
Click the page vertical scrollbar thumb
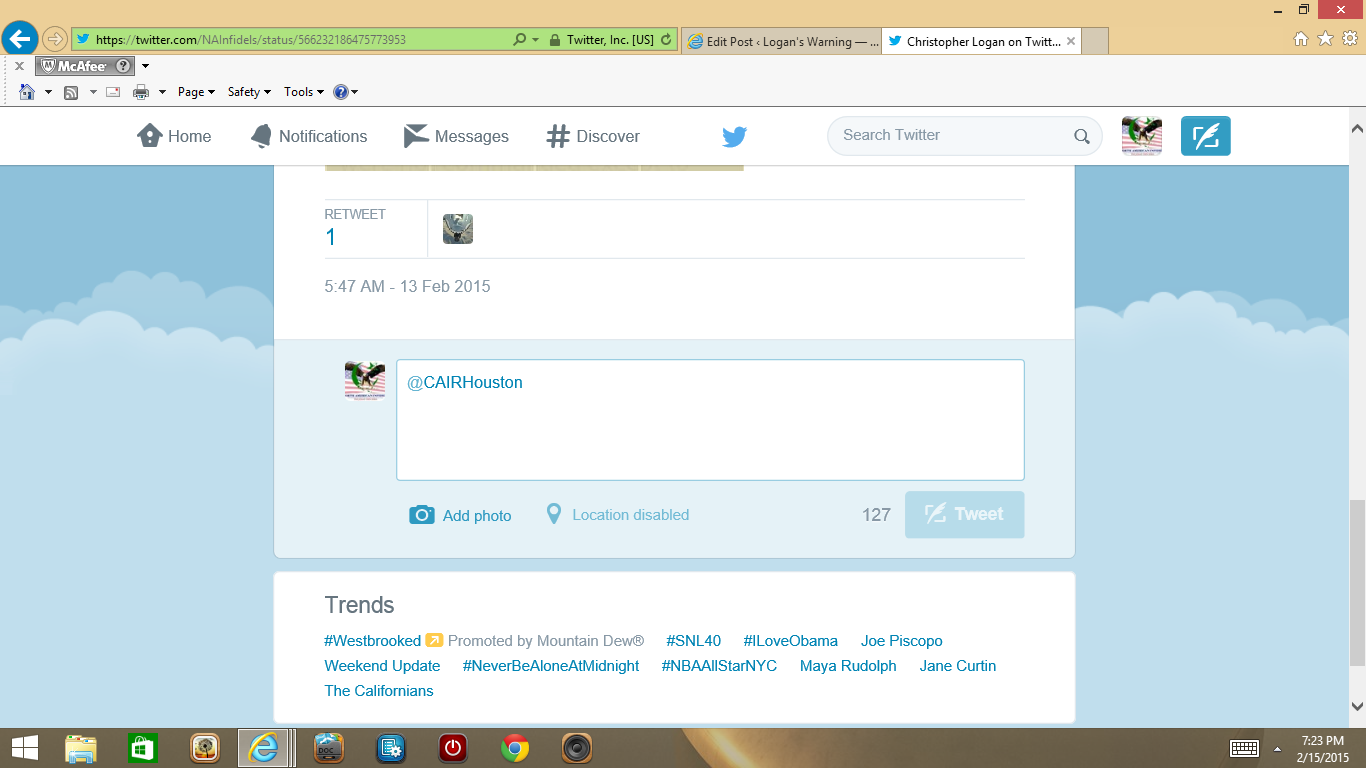[1357, 582]
